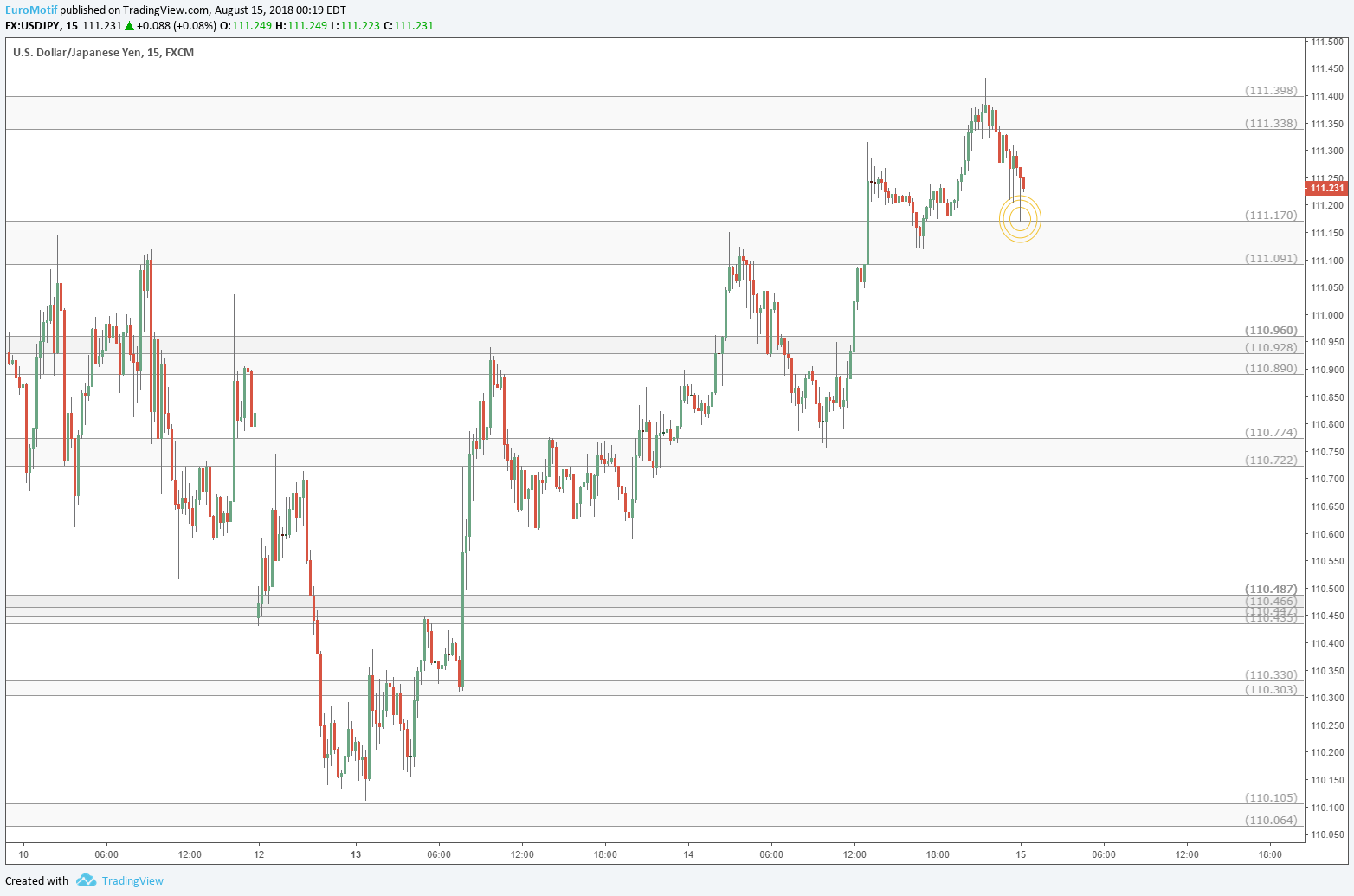The image size is (1354, 896).
Task: Open the TradingView footer link
Action: click(x=132, y=880)
